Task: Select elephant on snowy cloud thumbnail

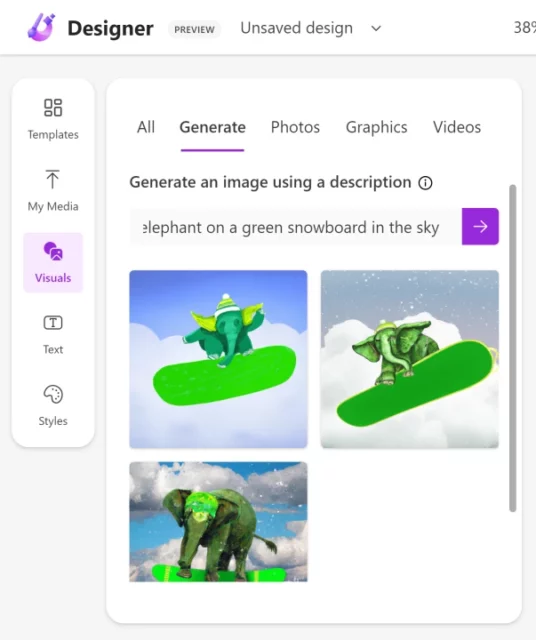Action: click(x=409, y=359)
